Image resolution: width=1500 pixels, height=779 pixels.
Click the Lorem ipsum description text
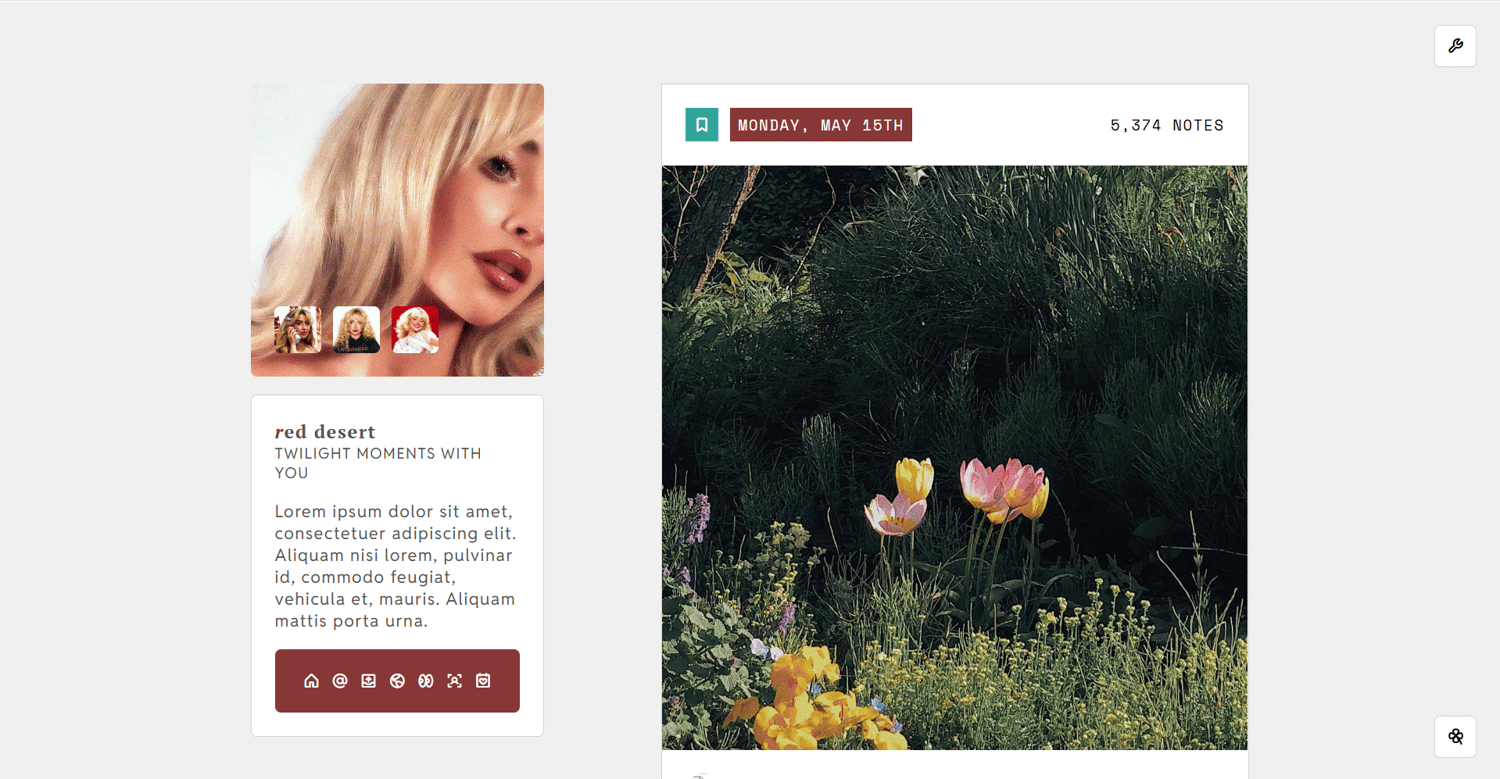[x=396, y=566]
